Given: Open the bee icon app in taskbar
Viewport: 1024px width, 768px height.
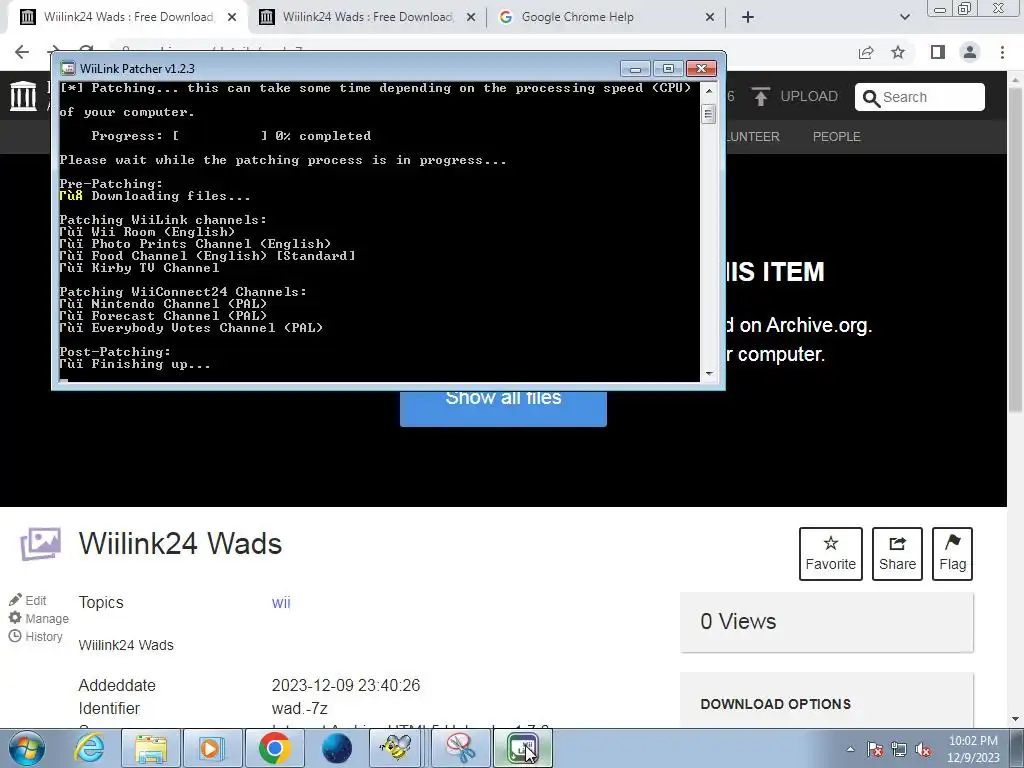Looking at the screenshot, I should coord(396,748).
